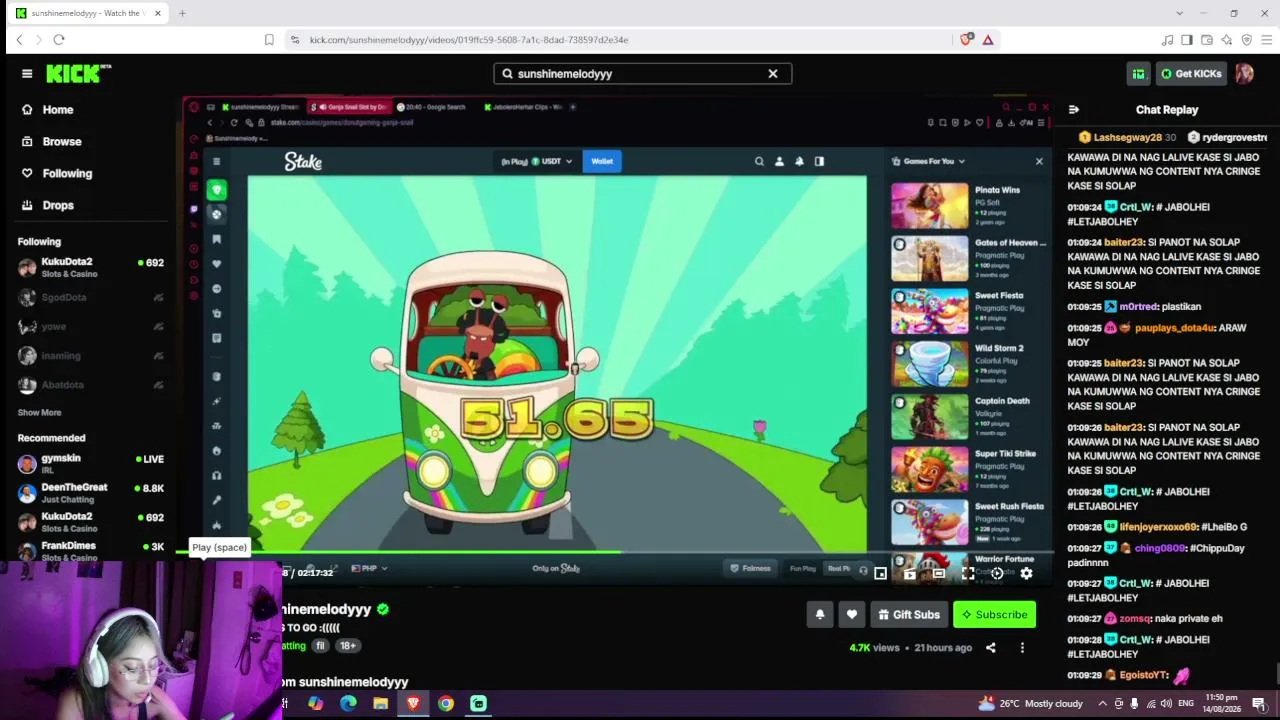Open a new browser tab
The height and width of the screenshot is (720, 1280).
click(x=182, y=13)
